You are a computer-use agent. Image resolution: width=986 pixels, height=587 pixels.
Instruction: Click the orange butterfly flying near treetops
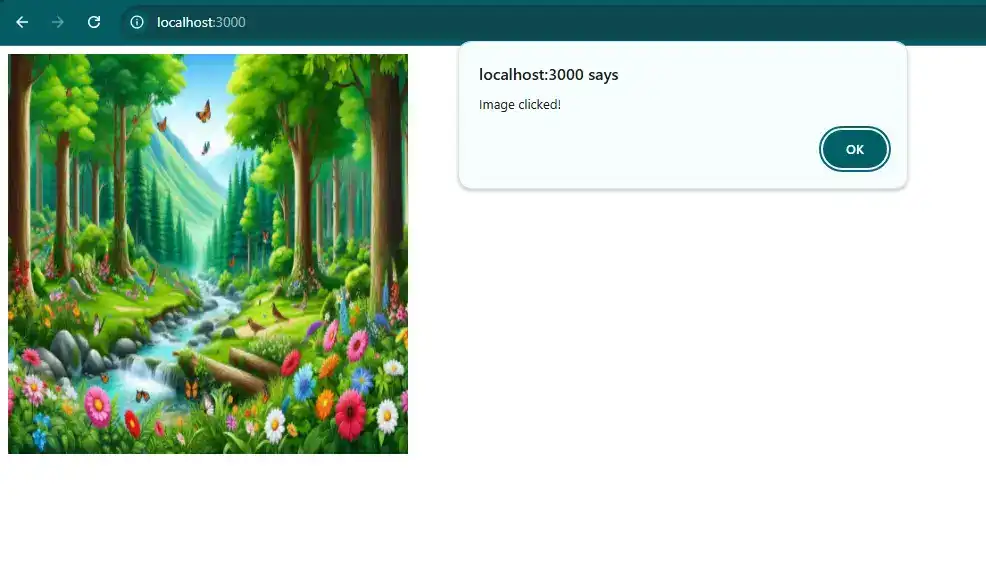click(x=204, y=111)
